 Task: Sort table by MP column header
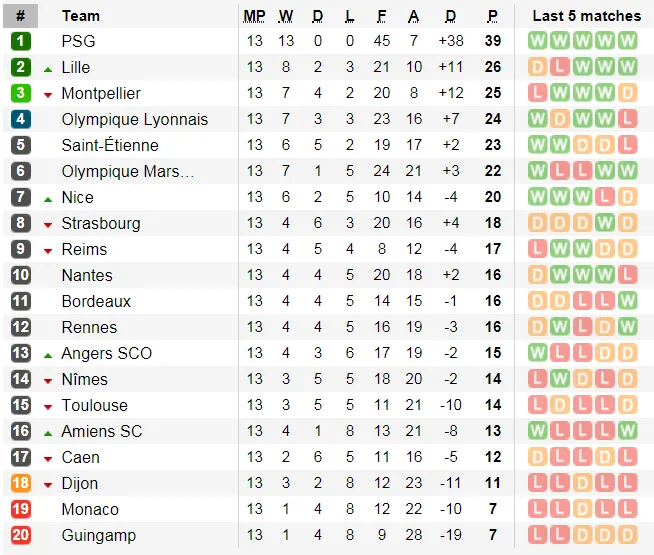coord(254,16)
